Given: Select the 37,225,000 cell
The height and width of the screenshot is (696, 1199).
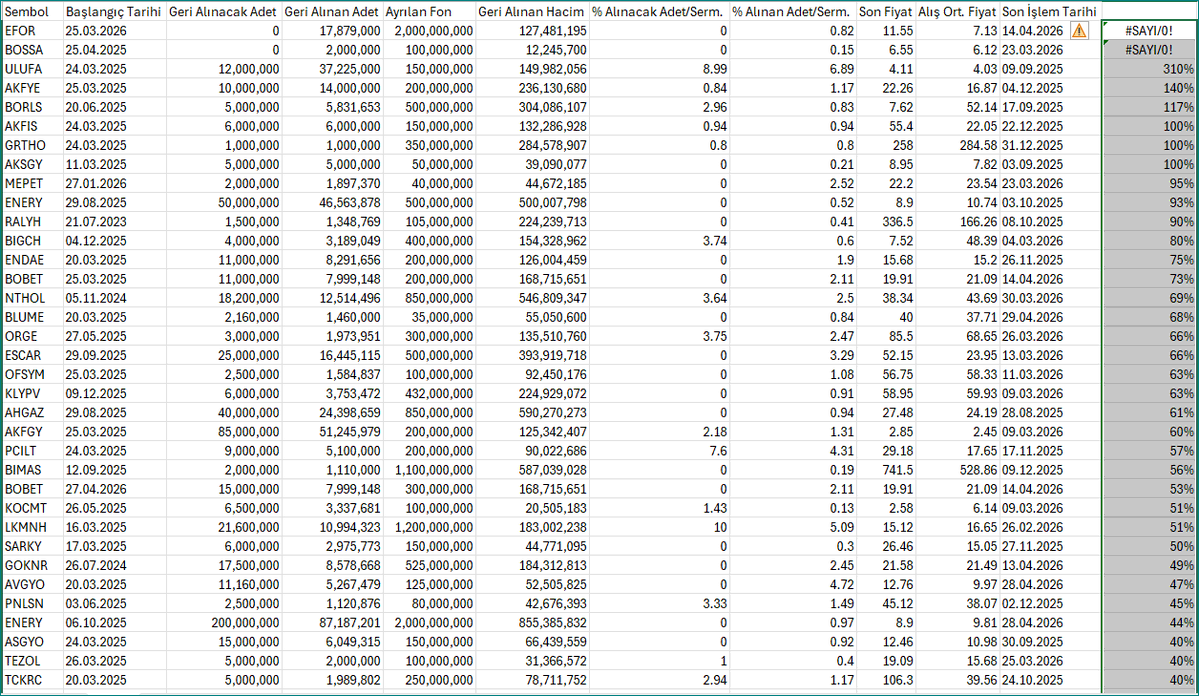Looking at the screenshot, I should tap(333, 69).
